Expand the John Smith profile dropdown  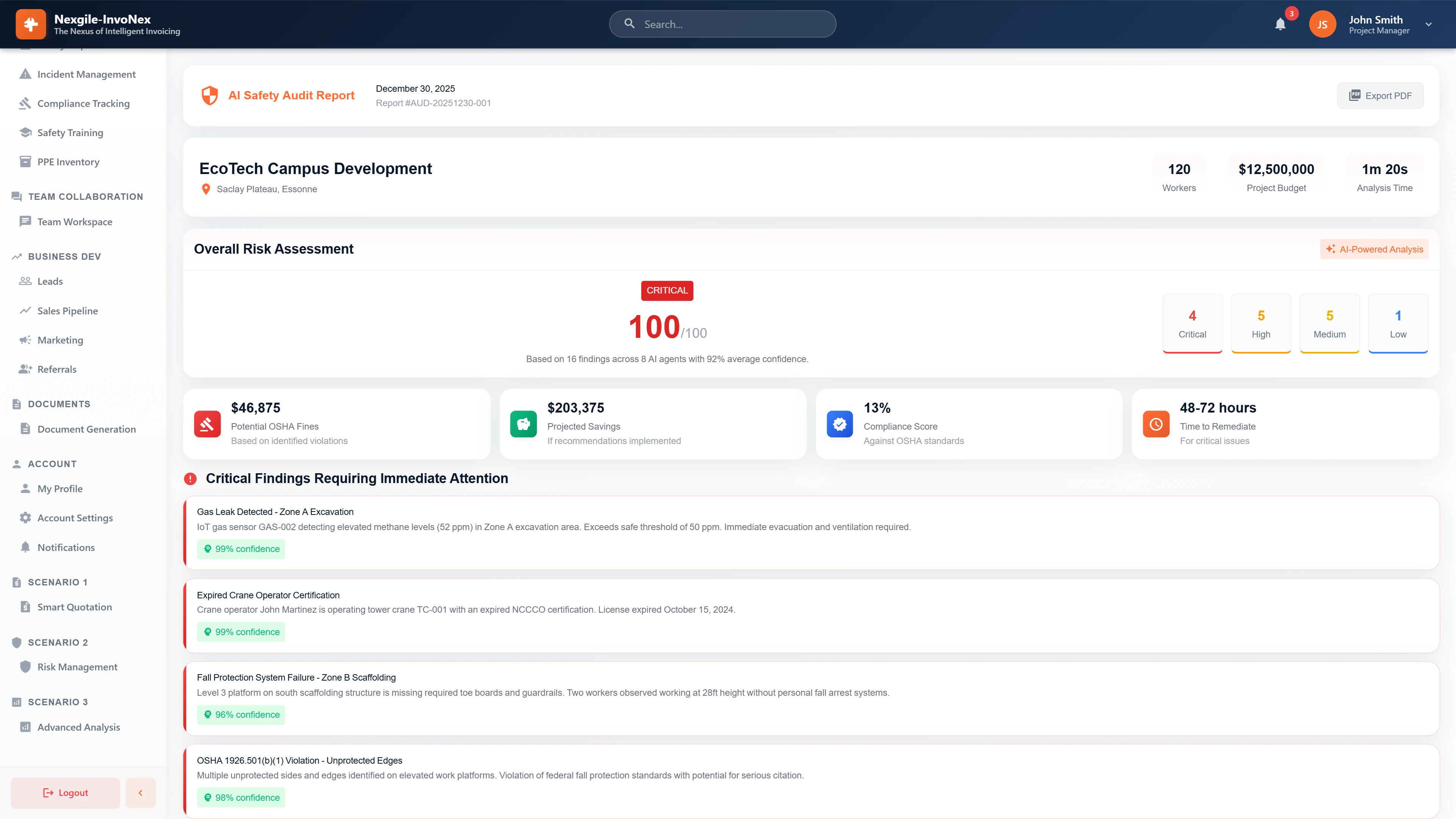1428,24
